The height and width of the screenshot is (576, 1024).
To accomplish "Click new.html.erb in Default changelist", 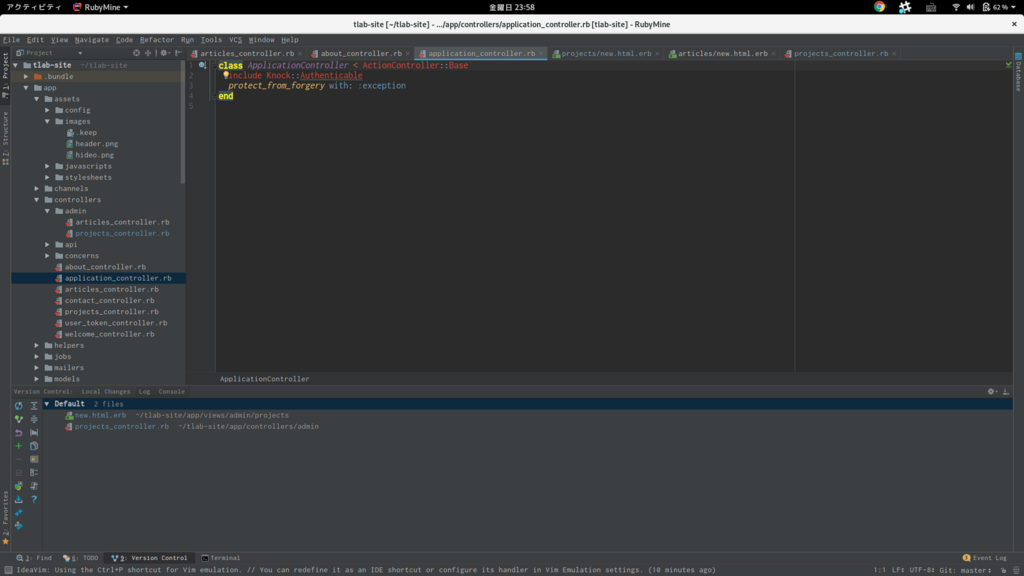I will click(100, 415).
